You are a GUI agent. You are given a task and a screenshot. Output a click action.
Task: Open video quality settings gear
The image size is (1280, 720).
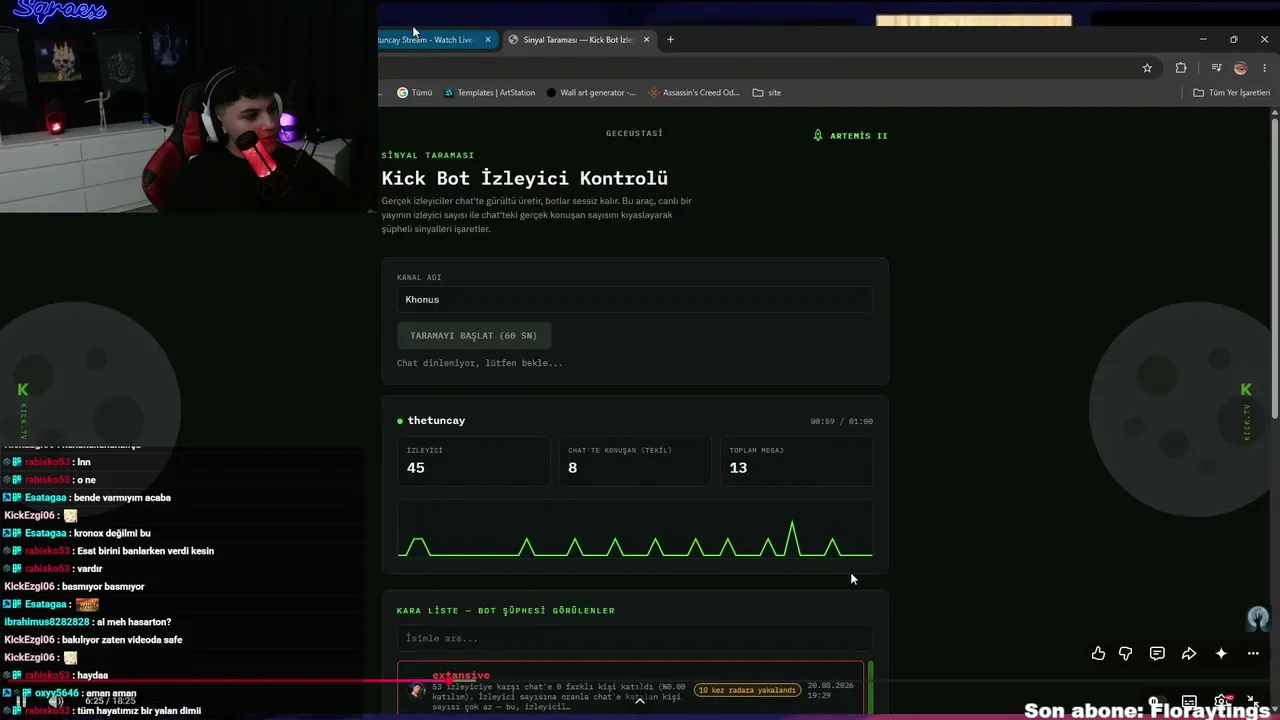pyautogui.click(x=1222, y=702)
